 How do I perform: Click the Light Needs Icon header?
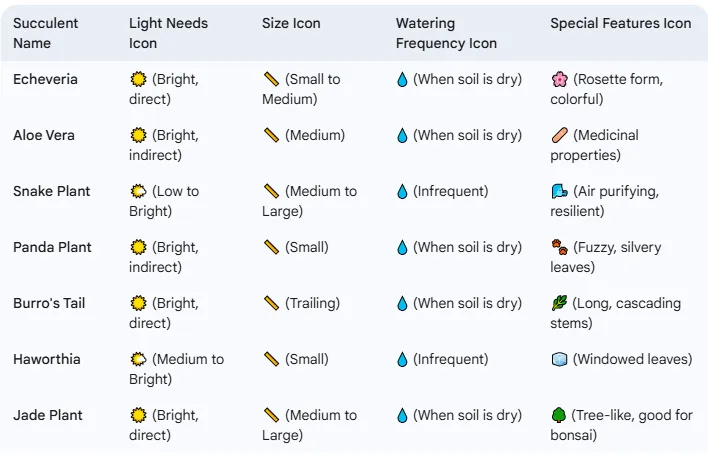point(168,33)
